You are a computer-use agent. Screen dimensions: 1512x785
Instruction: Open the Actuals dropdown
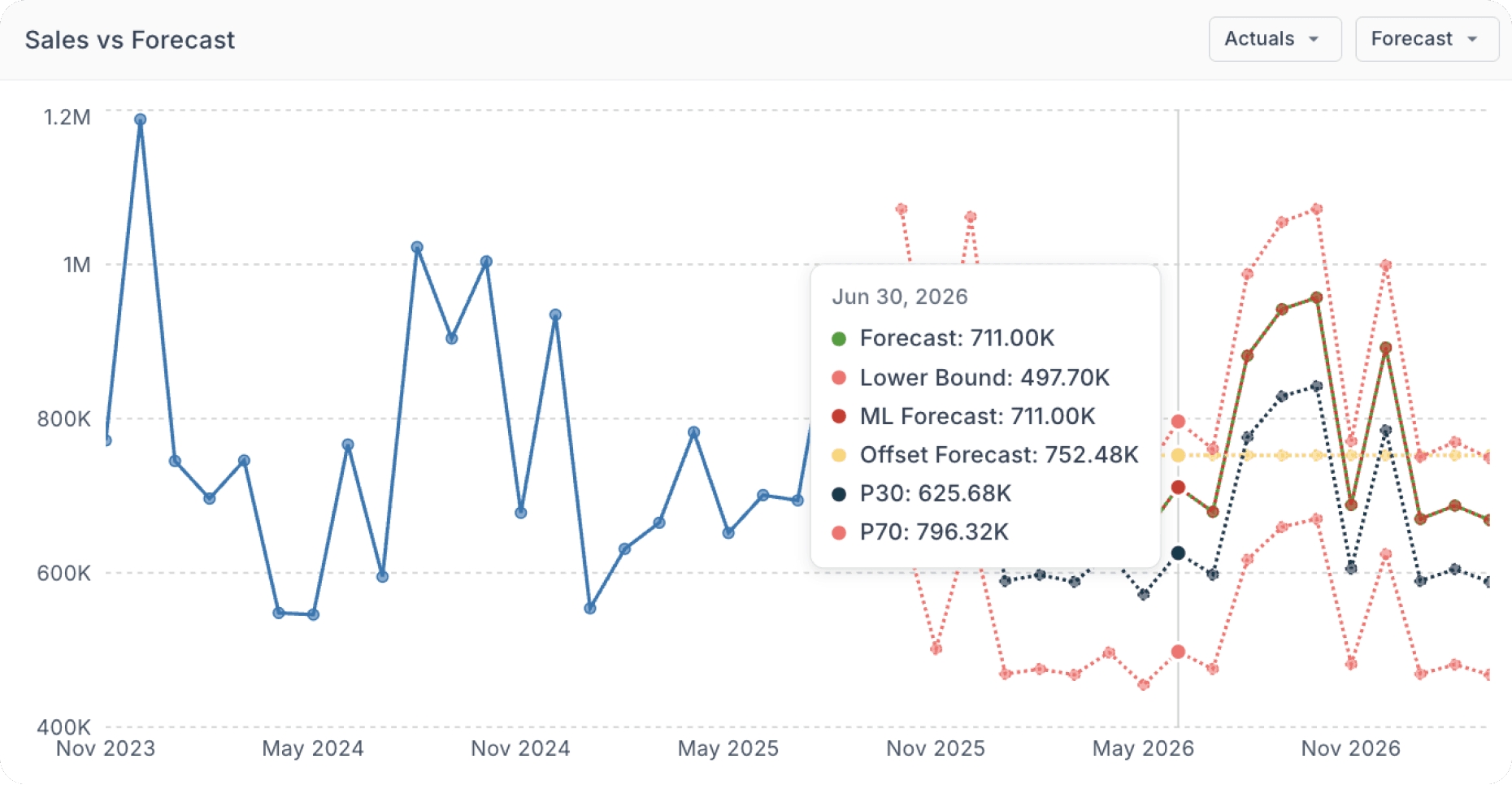(x=1275, y=38)
